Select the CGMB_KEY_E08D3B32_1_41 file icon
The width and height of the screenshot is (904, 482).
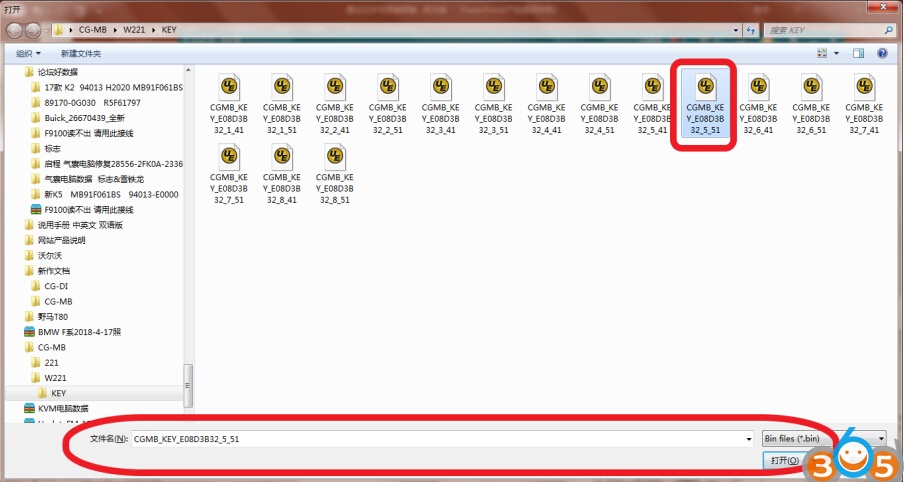(228, 86)
